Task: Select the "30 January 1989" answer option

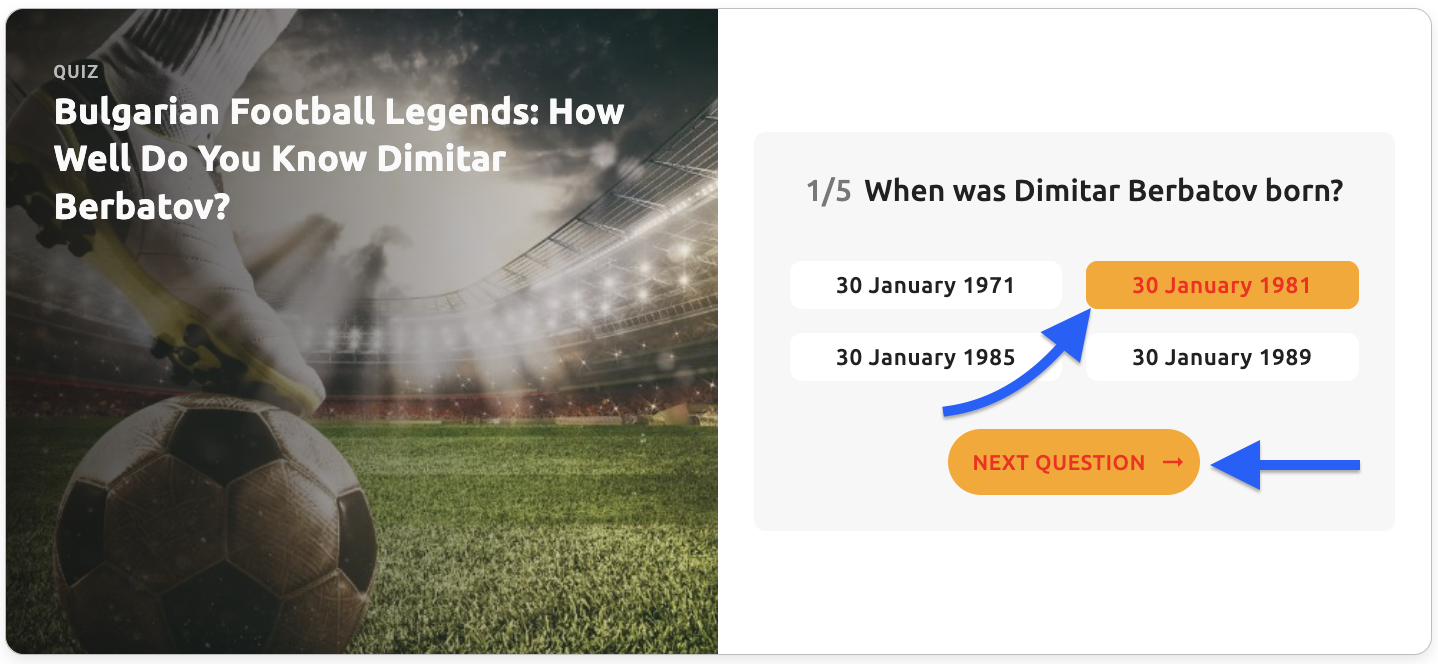Action: [x=1221, y=358]
